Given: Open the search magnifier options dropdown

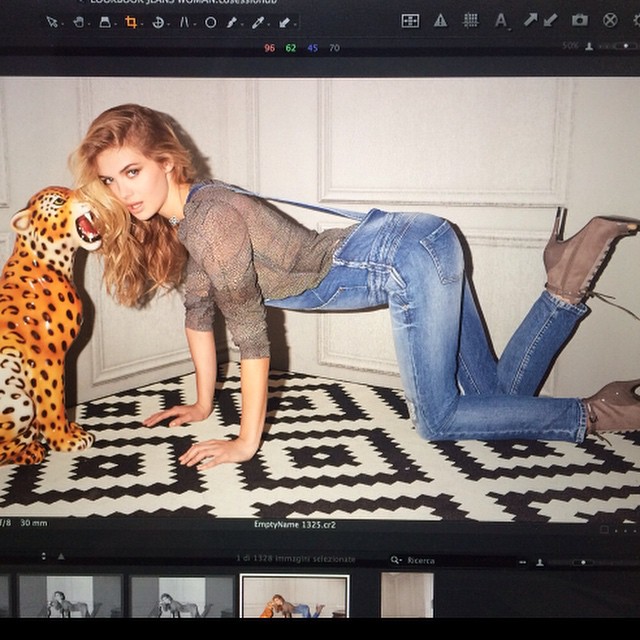Looking at the screenshot, I should pyautogui.click(x=396, y=561).
